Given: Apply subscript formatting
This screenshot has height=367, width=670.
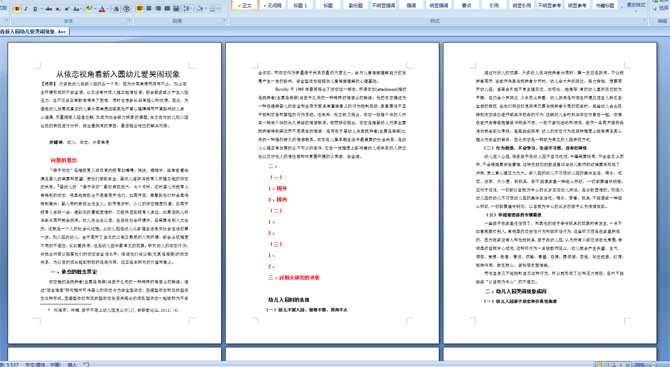Looking at the screenshot, I should tap(58, 9).
